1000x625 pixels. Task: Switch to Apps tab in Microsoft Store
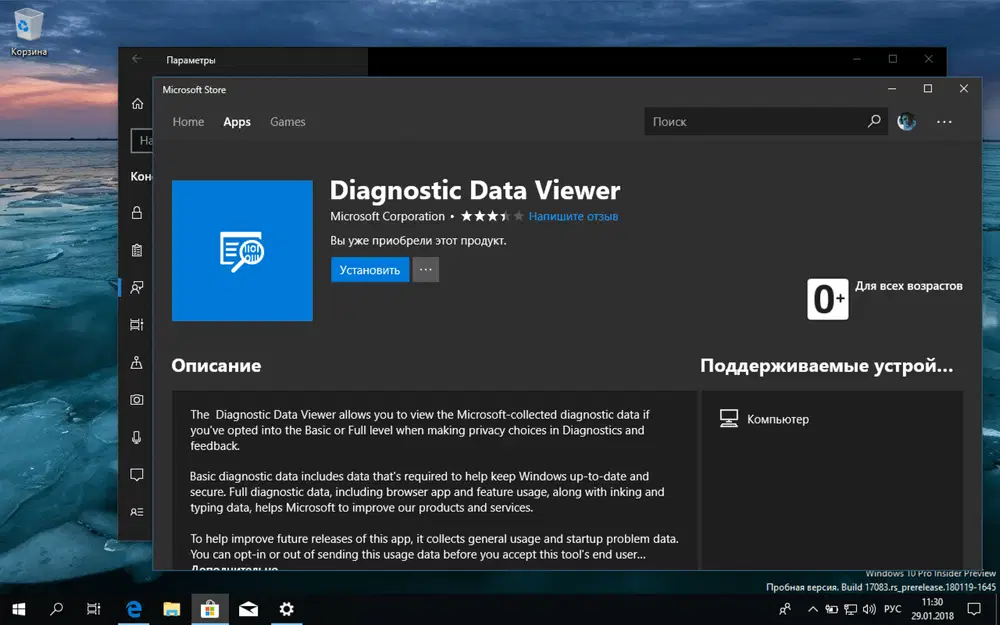[237, 122]
